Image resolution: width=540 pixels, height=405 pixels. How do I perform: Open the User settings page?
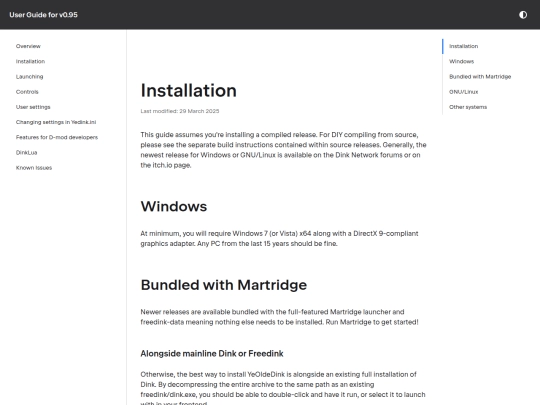pyautogui.click(x=33, y=107)
